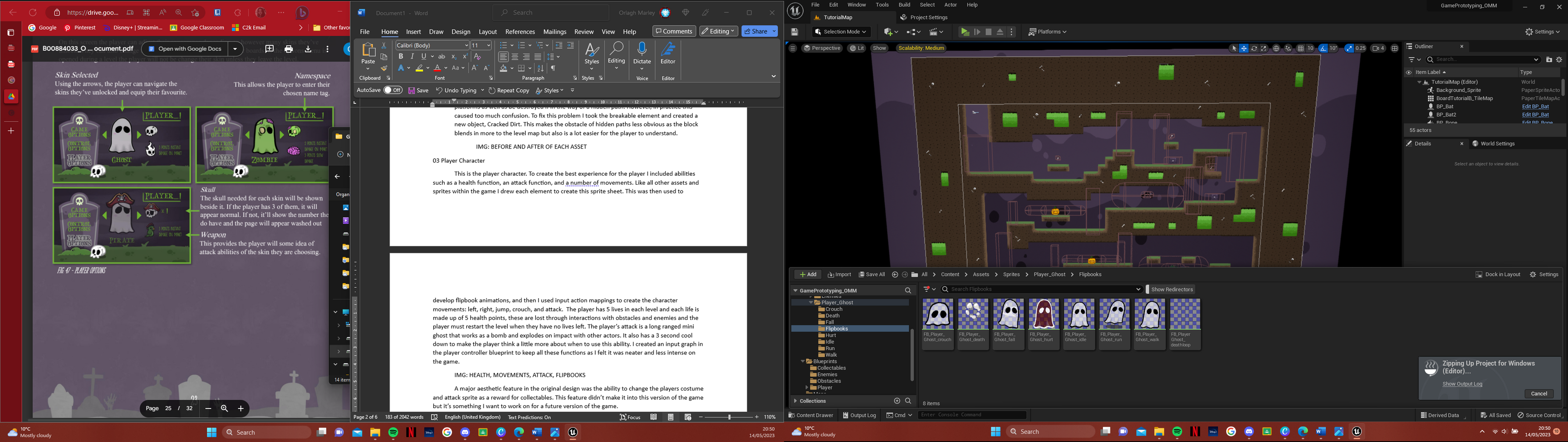Click the Save floppy icon in Unreal
This screenshot has width=1568, height=442.
(794, 32)
